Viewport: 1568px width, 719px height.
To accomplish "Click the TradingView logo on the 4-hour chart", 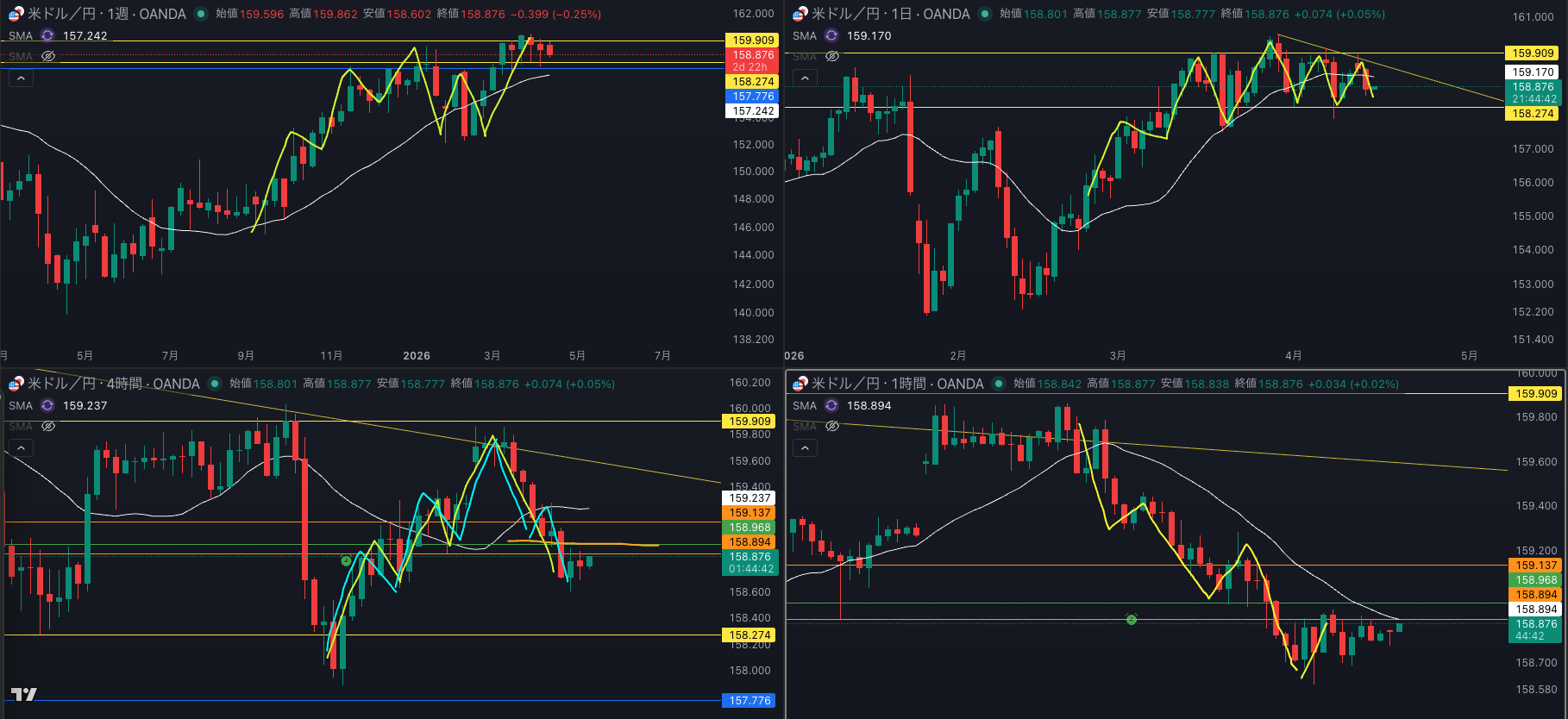I will 23,694.
